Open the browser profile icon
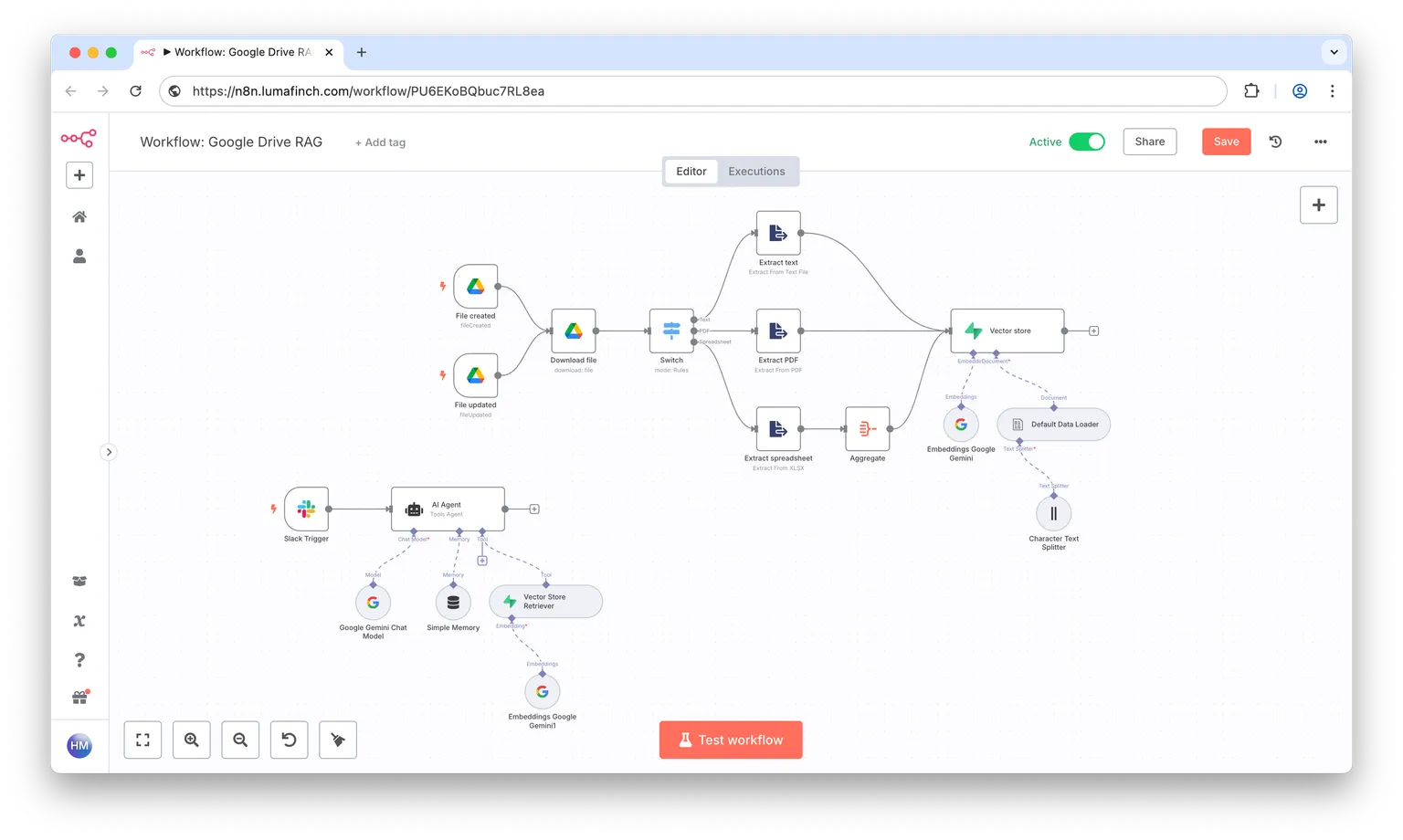This screenshot has width=1403, height=840. 1300,91
